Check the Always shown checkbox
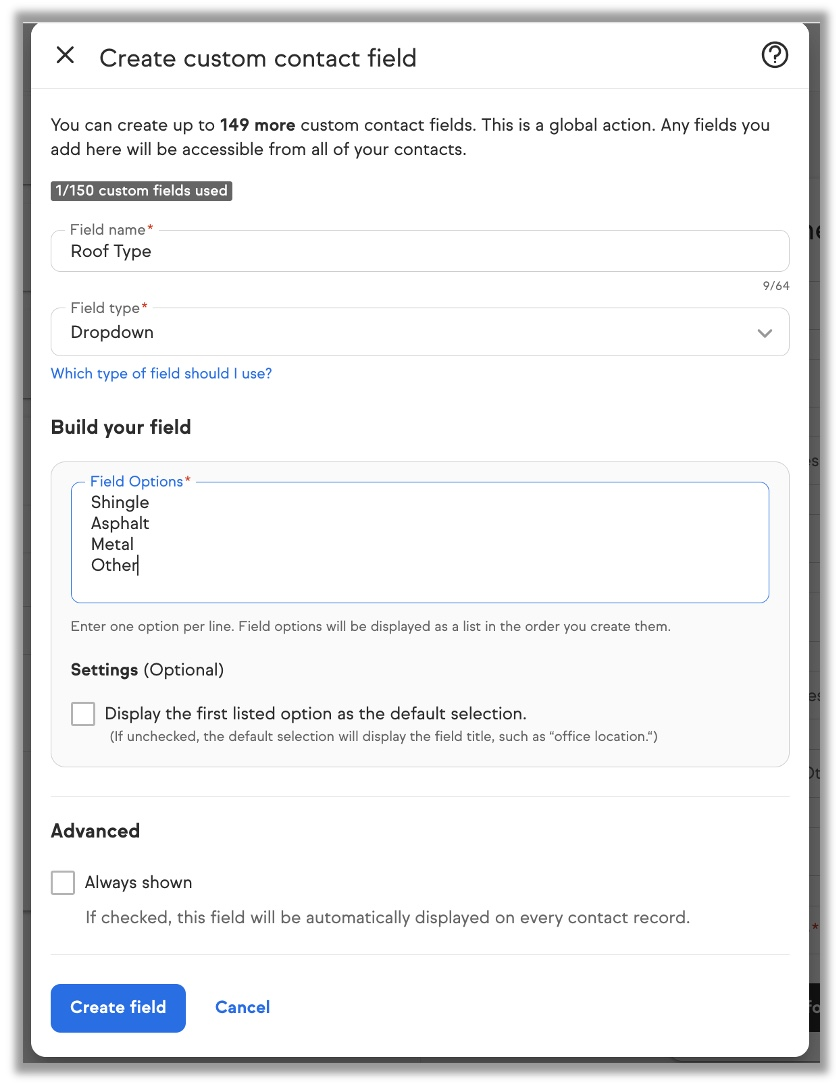This screenshot has width=836, height=1086. point(63,883)
